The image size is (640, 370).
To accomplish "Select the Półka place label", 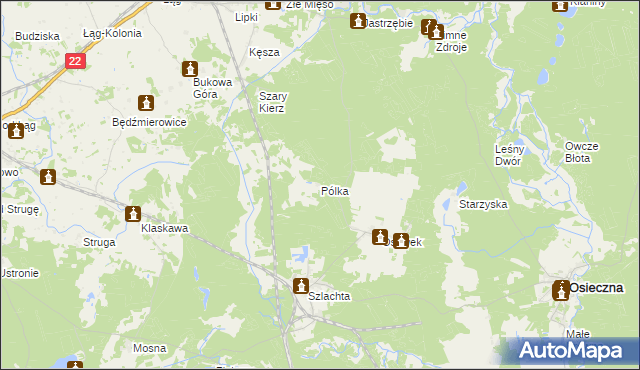I will (335, 191).
